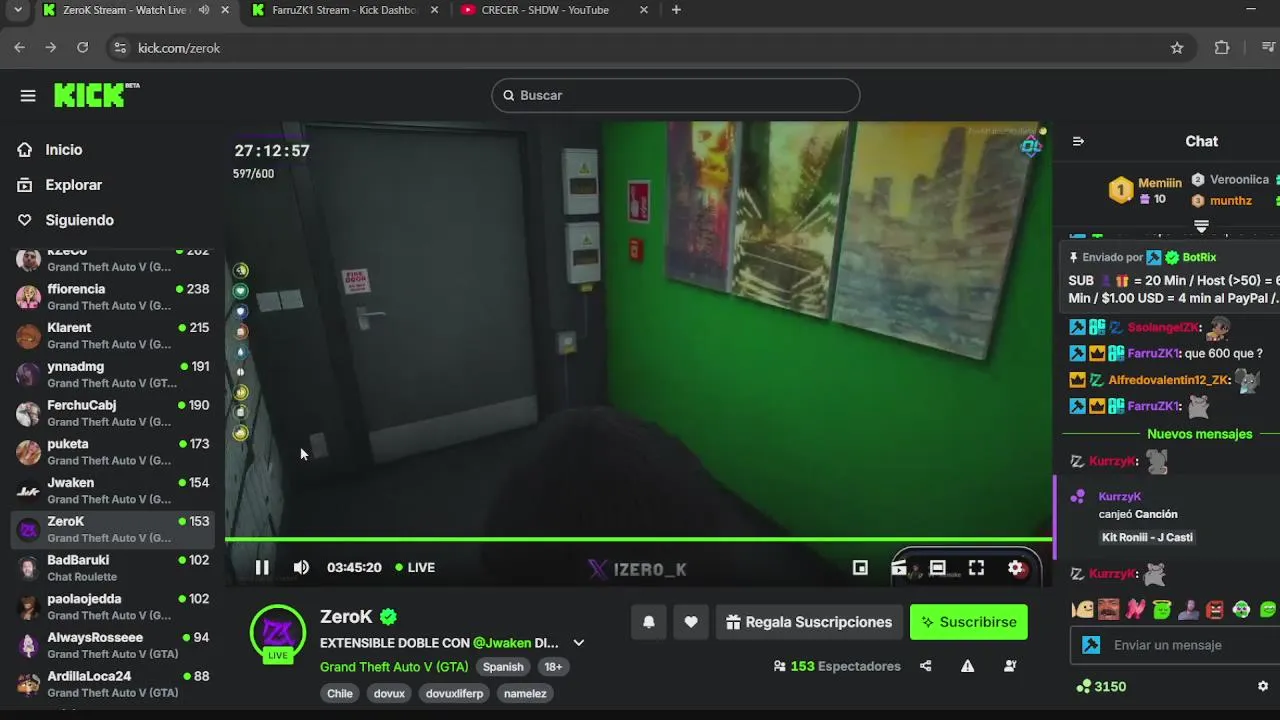Open a new browser tab

point(676,10)
